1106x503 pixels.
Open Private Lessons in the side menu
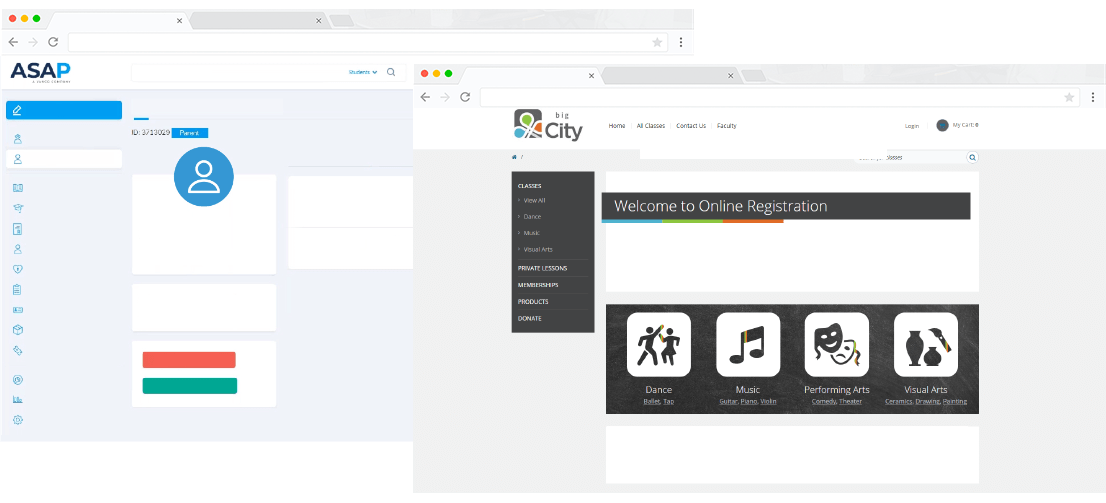coord(542,268)
